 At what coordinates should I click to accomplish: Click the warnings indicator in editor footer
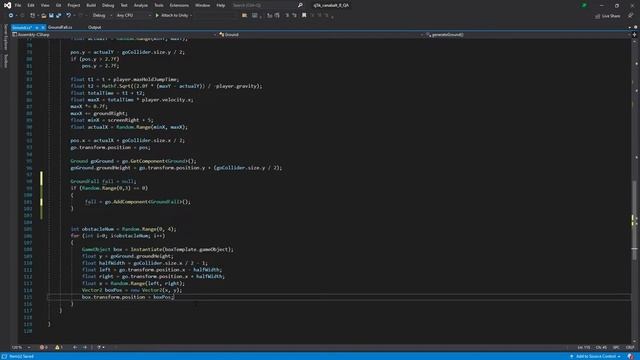(x=59, y=347)
